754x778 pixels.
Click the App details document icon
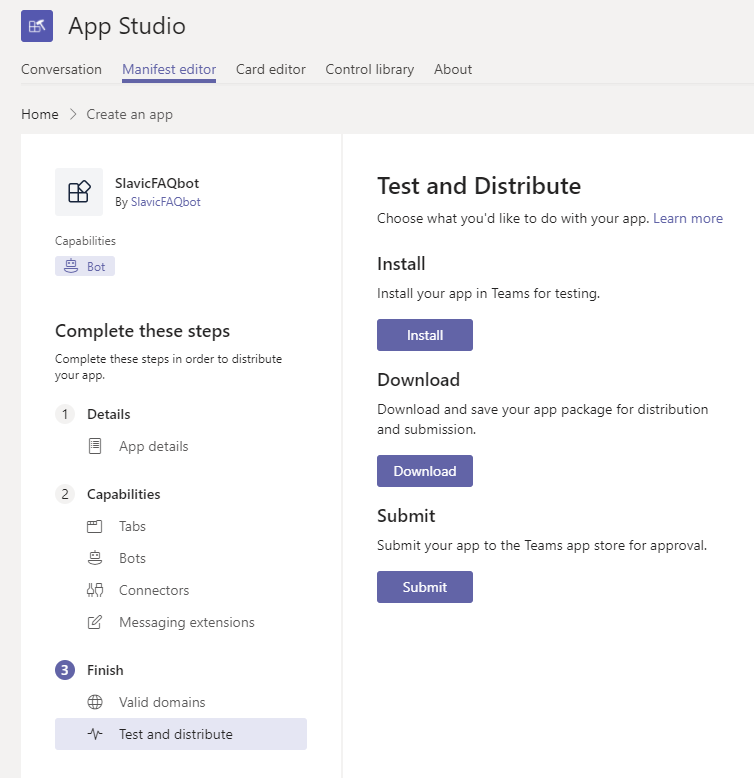95,446
